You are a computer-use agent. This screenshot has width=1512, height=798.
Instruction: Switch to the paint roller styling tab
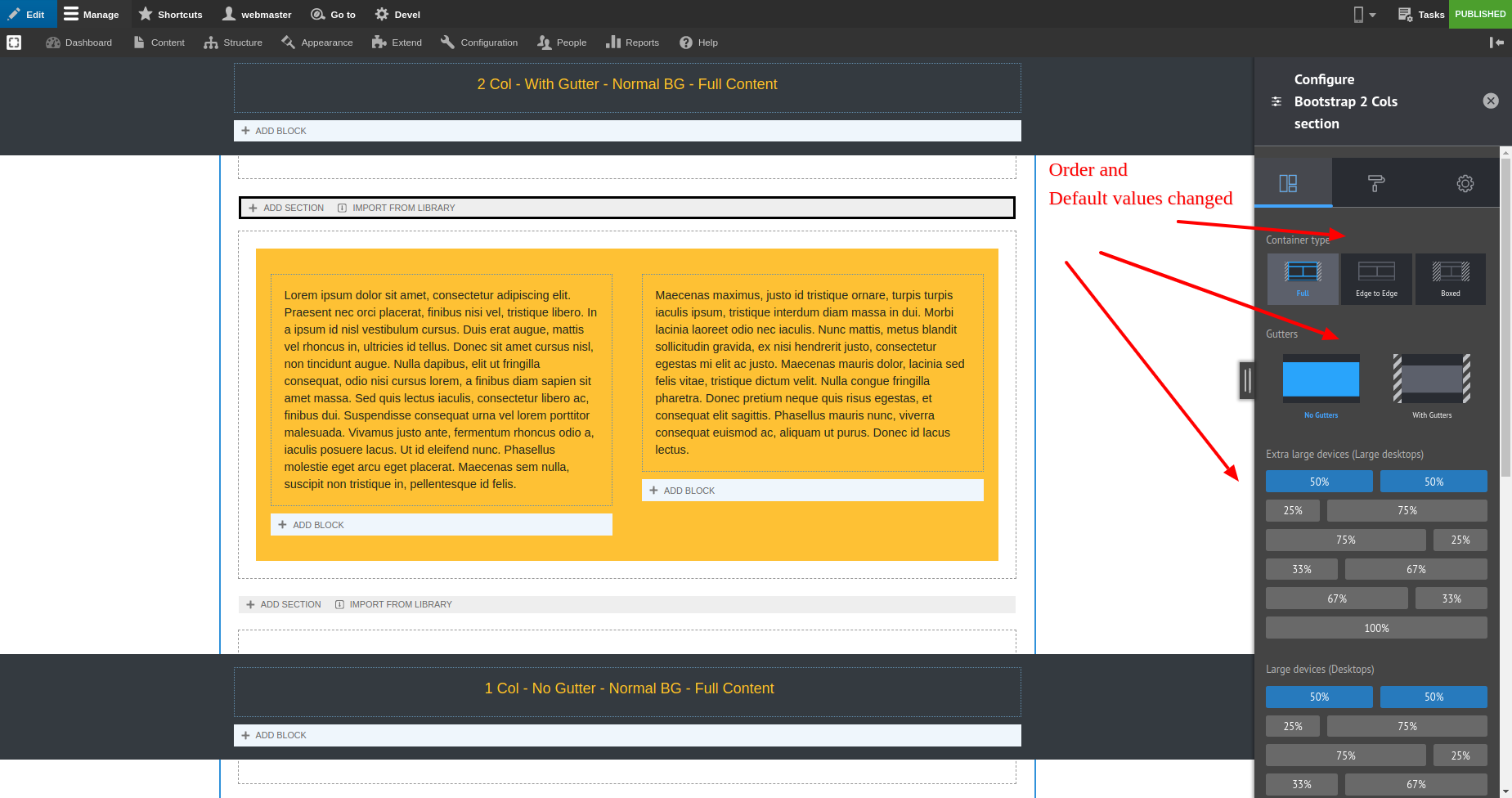(x=1378, y=183)
